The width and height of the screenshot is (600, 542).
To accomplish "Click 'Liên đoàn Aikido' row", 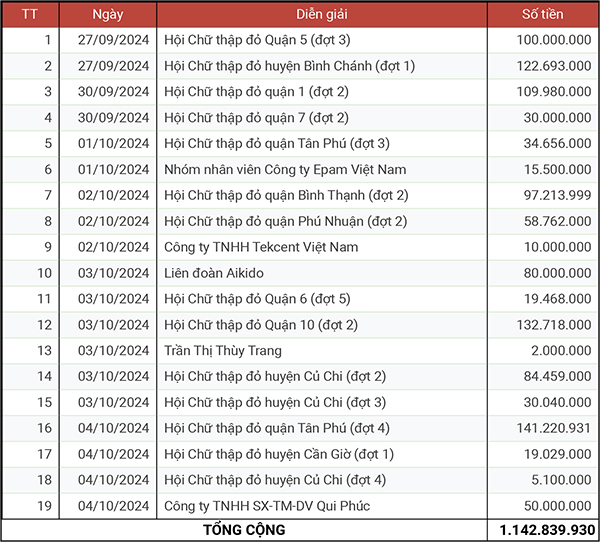I will [300, 273].
